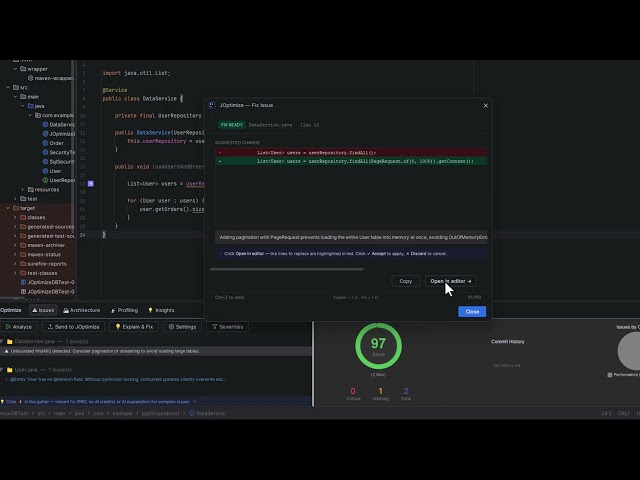Click the purple fix gutter icon on line 18
The height and width of the screenshot is (480, 640).
pos(91,184)
